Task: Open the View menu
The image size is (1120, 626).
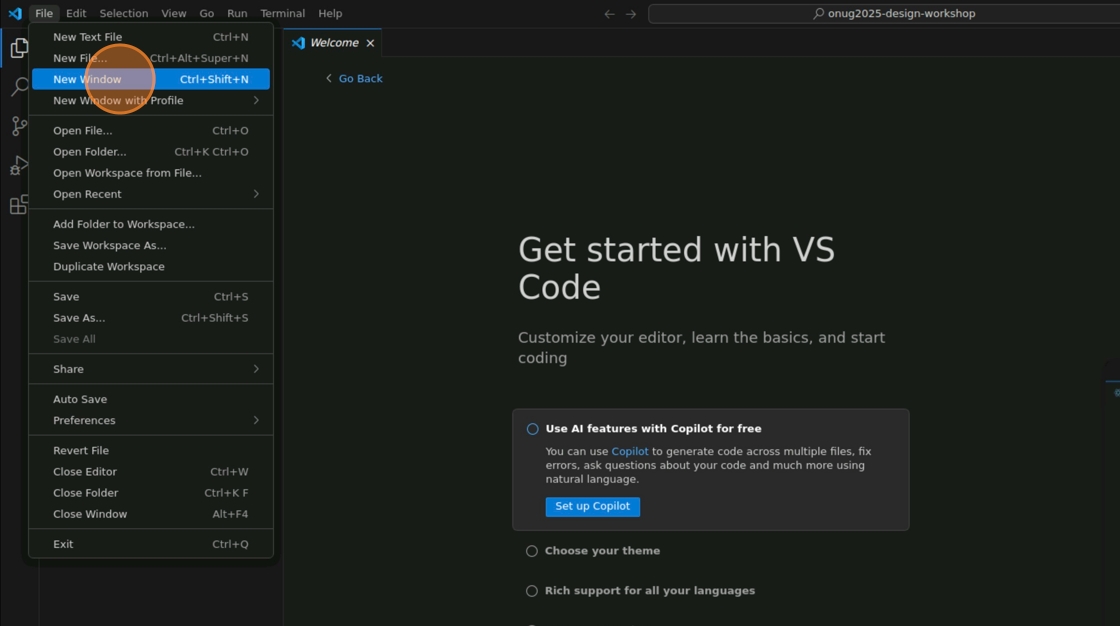Action: 174,14
